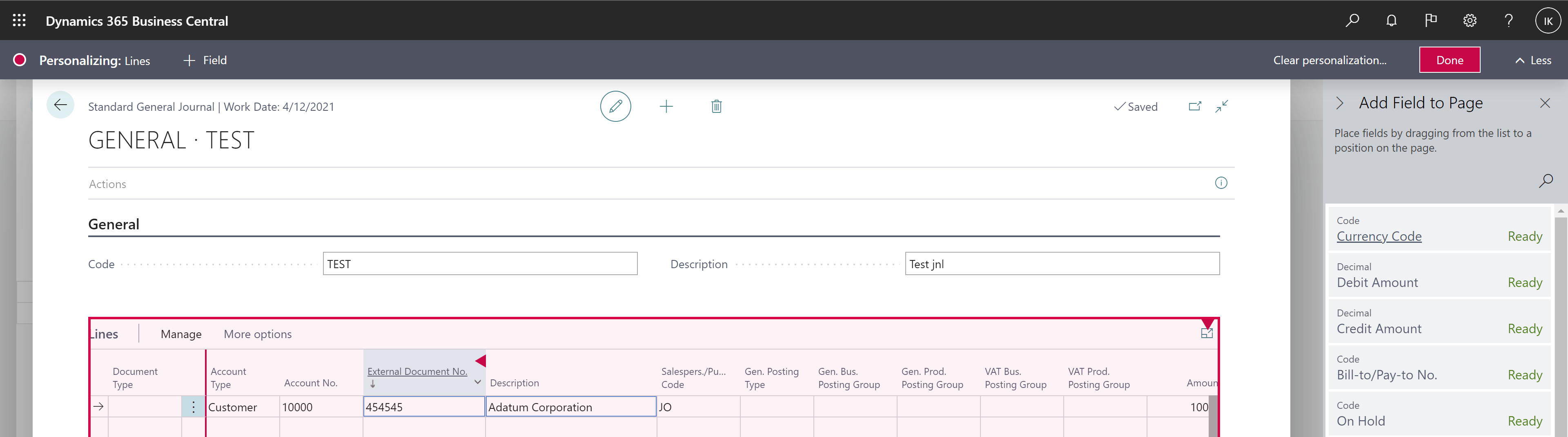1568x437 pixels.
Task: Open the Manage menu in Lines
Action: [x=181, y=334]
